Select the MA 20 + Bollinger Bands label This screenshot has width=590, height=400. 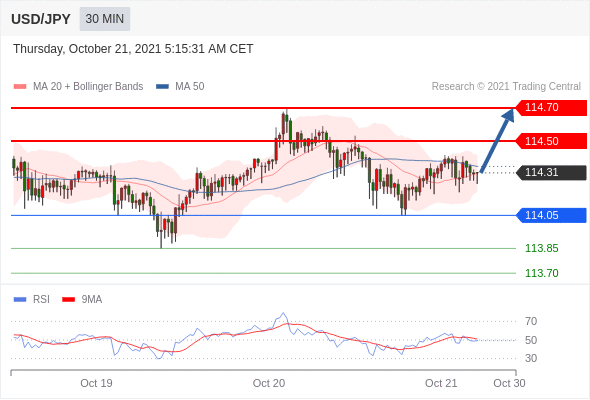pyautogui.click(x=88, y=87)
